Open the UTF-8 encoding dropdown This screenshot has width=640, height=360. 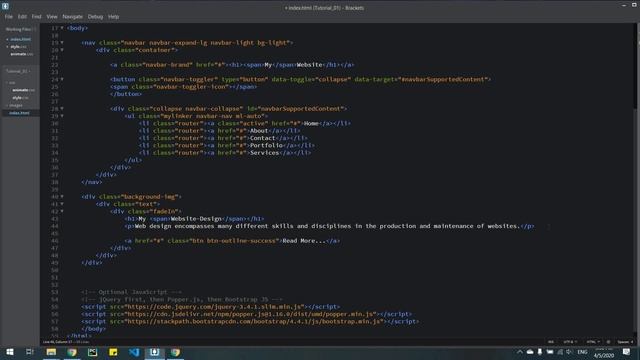click(x=570, y=342)
